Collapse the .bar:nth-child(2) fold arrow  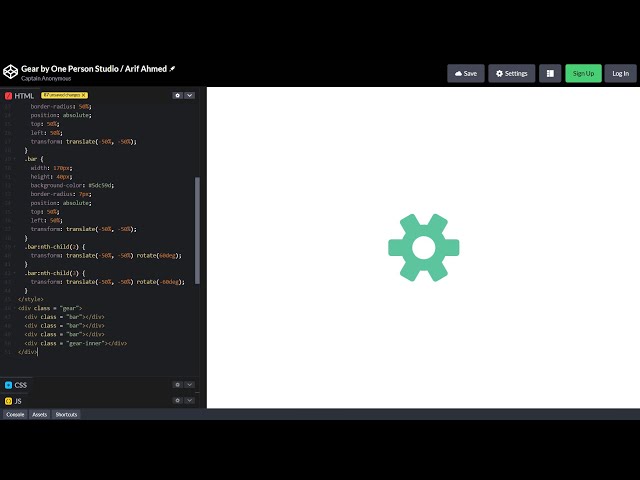[15, 247]
